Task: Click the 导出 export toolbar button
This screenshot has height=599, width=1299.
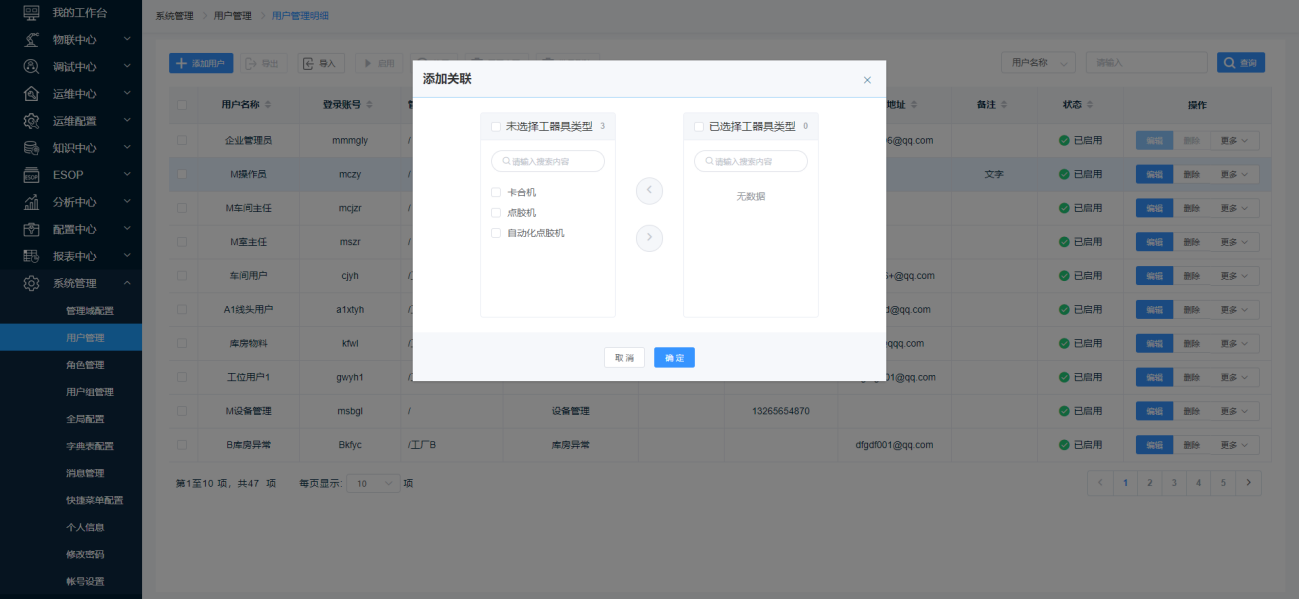Action: [x=263, y=63]
